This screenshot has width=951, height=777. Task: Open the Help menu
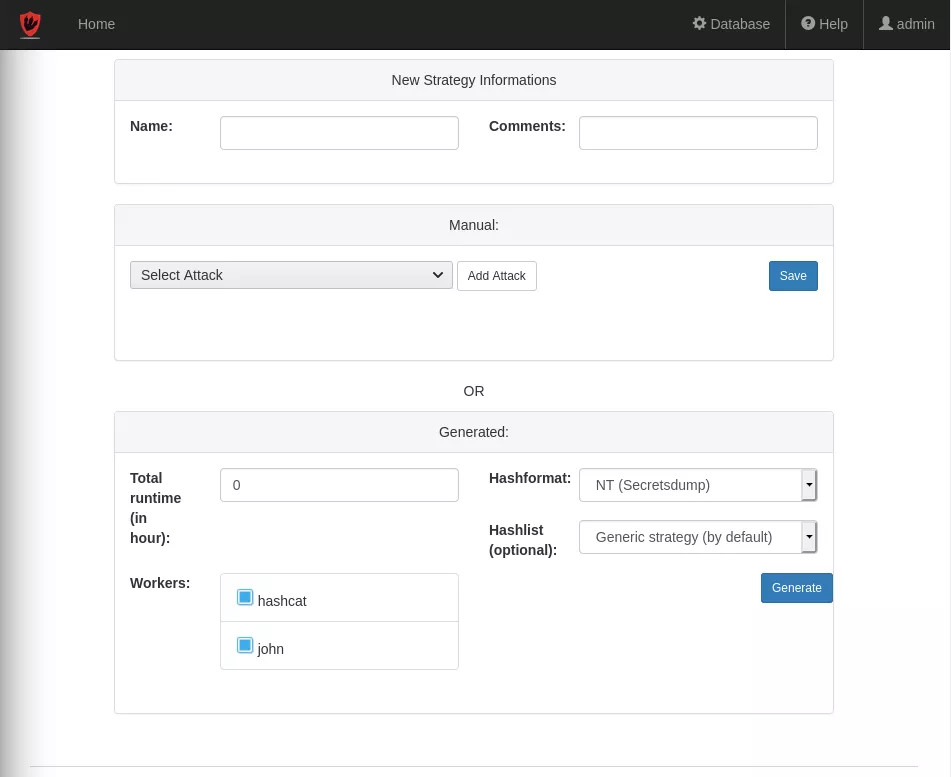click(x=824, y=24)
